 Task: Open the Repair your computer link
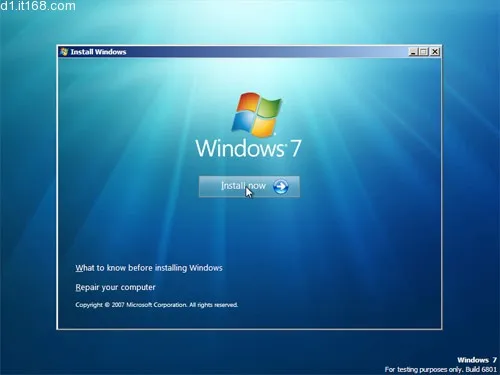coord(115,287)
